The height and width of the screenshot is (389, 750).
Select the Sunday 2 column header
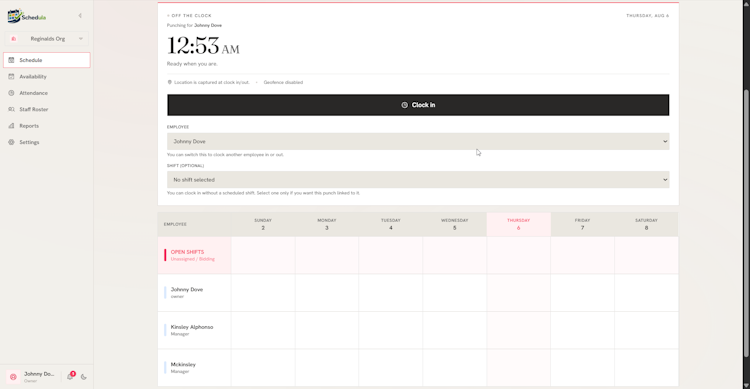click(263, 224)
